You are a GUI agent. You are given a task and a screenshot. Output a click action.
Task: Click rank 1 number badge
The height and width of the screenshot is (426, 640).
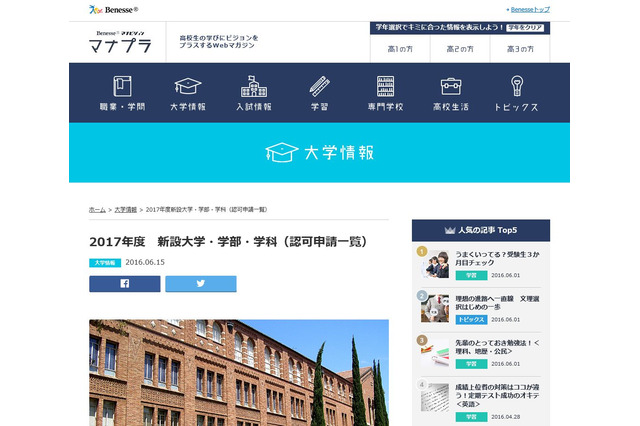(x=422, y=251)
